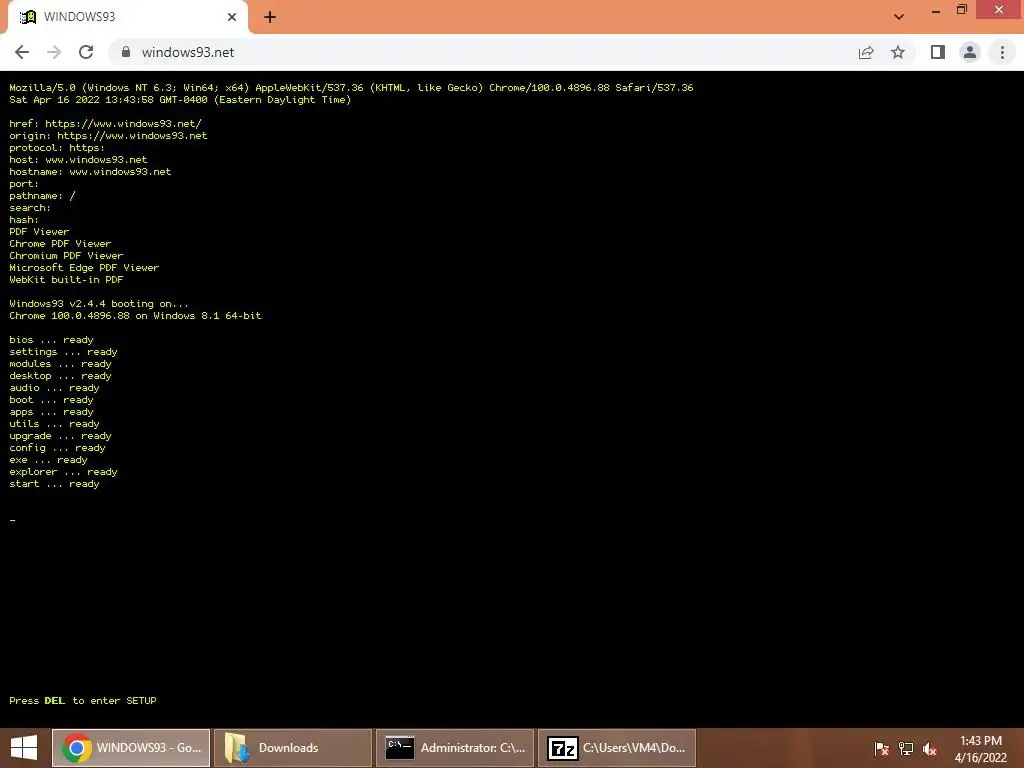
Task: Open the Downloads folder taskbar item
Action: point(293,748)
